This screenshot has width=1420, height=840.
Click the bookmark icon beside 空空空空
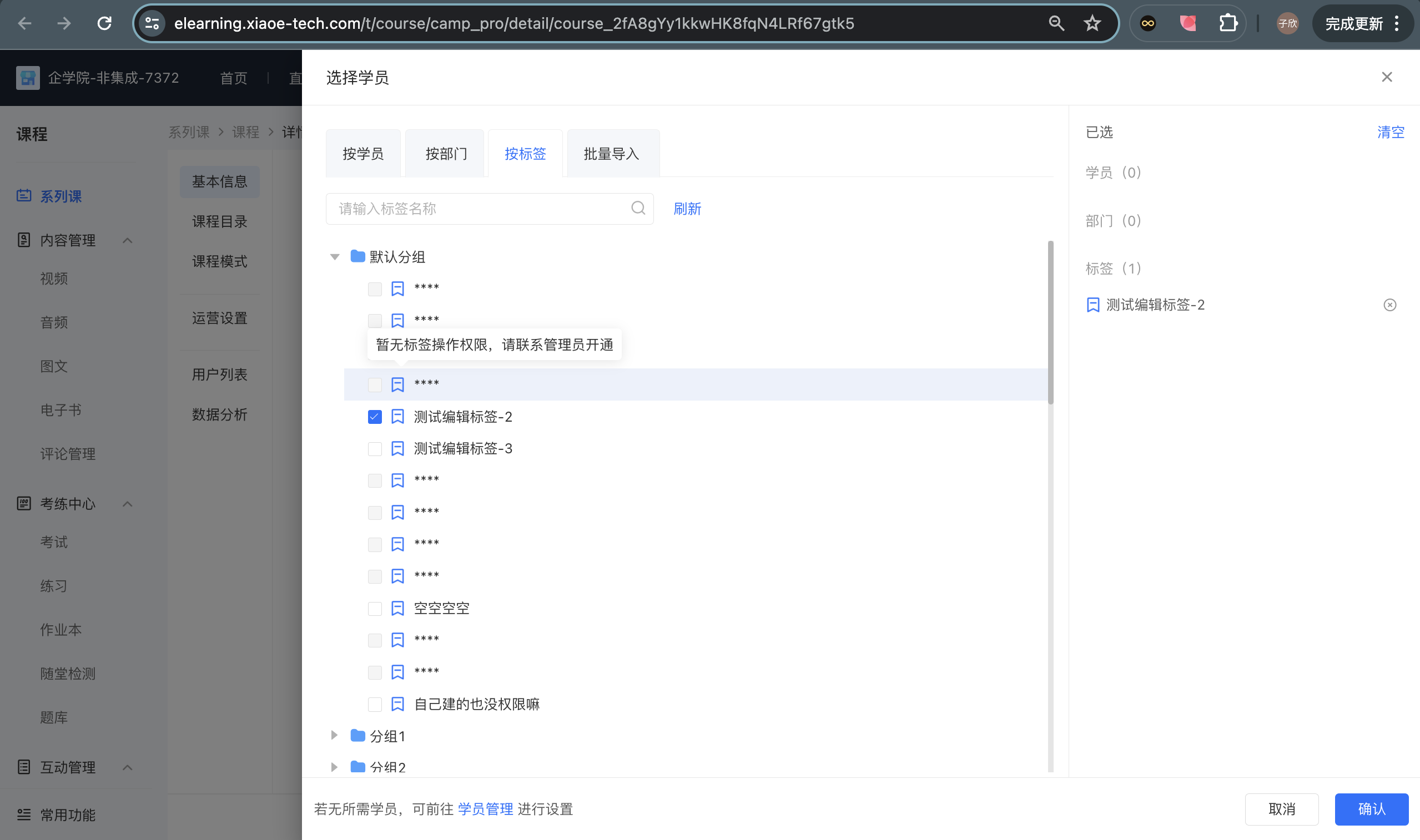point(397,609)
